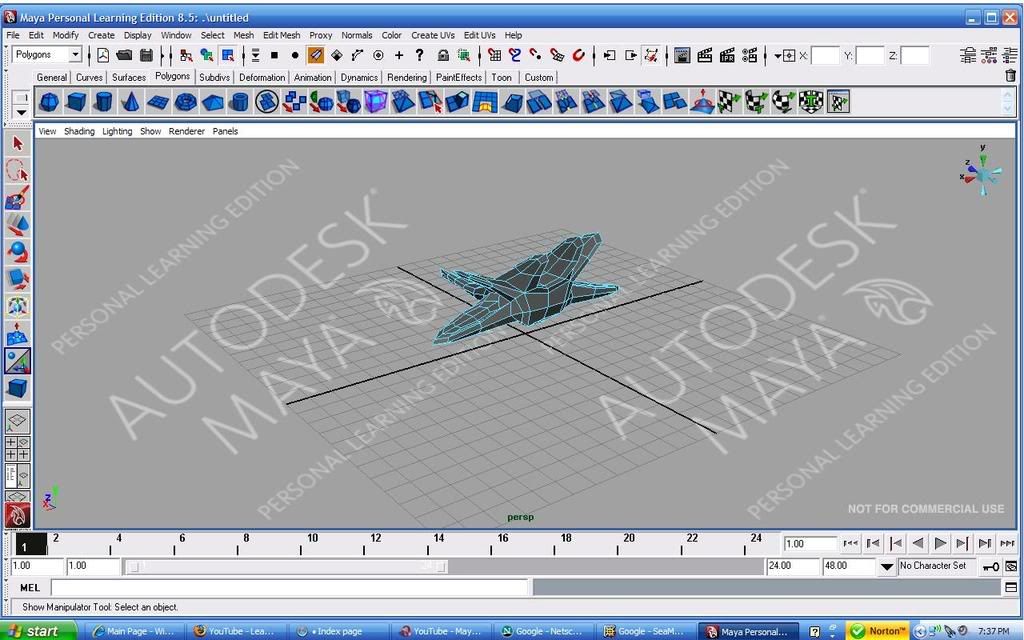Switch to the Surfaces shelf tab
The image size is (1024, 640).
(x=129, y=77)
